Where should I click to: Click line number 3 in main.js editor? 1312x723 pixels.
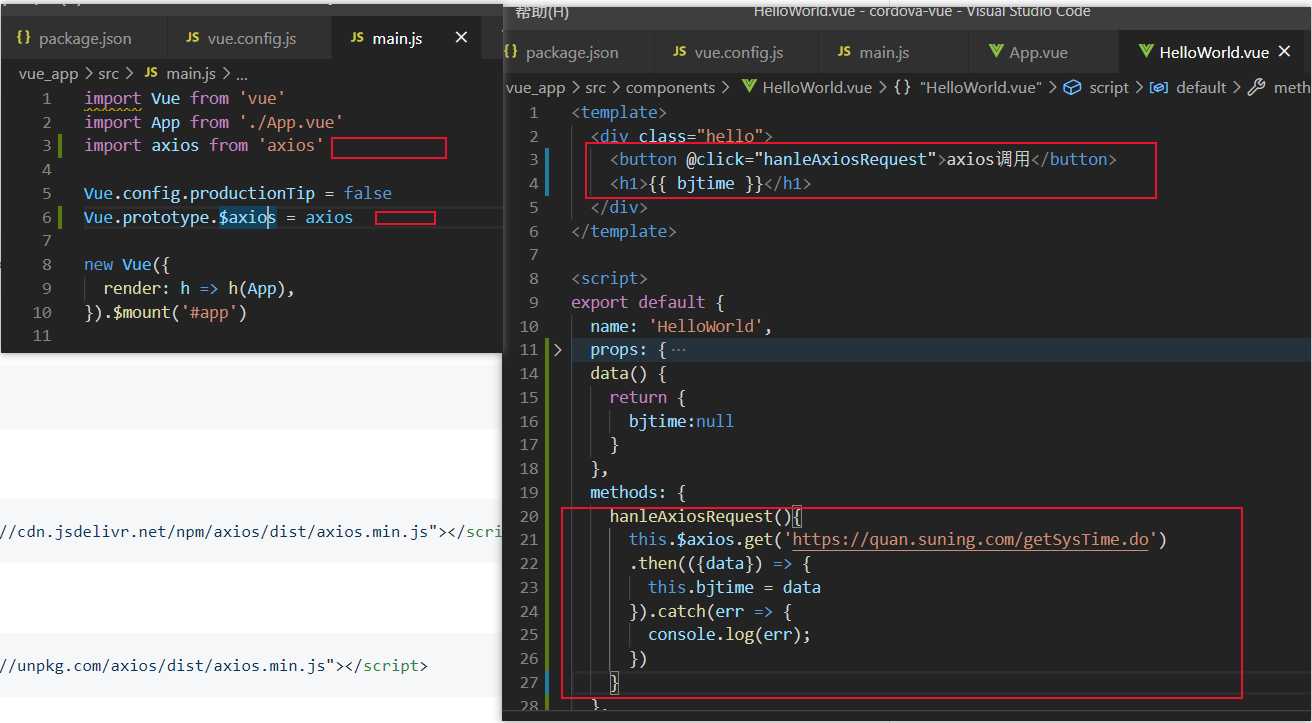pyautogui.click(x=46, y=146)
